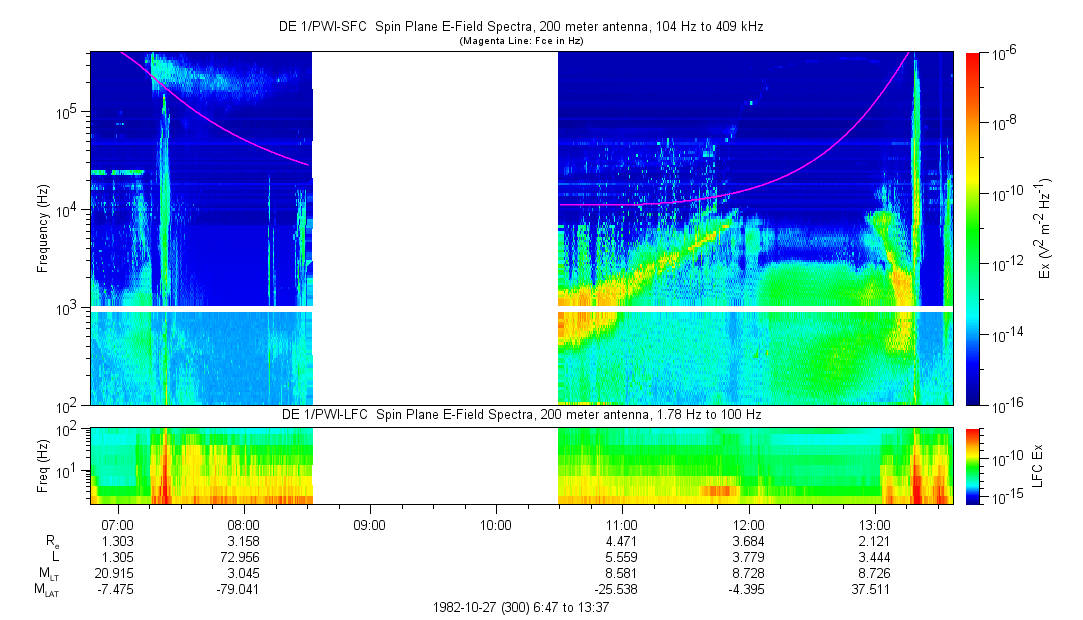Click the 10^-16 colorbar tick label
Screen dimensions: 1083x620
click(1004, 407)
